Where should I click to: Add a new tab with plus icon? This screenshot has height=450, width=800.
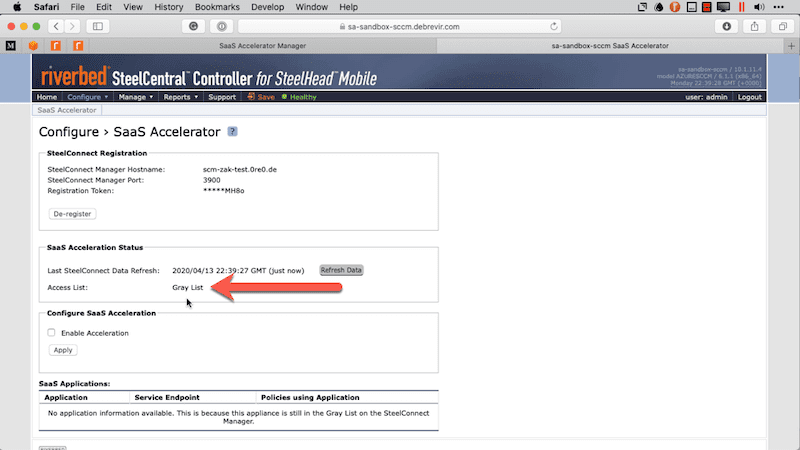click(x=791, y=46)
